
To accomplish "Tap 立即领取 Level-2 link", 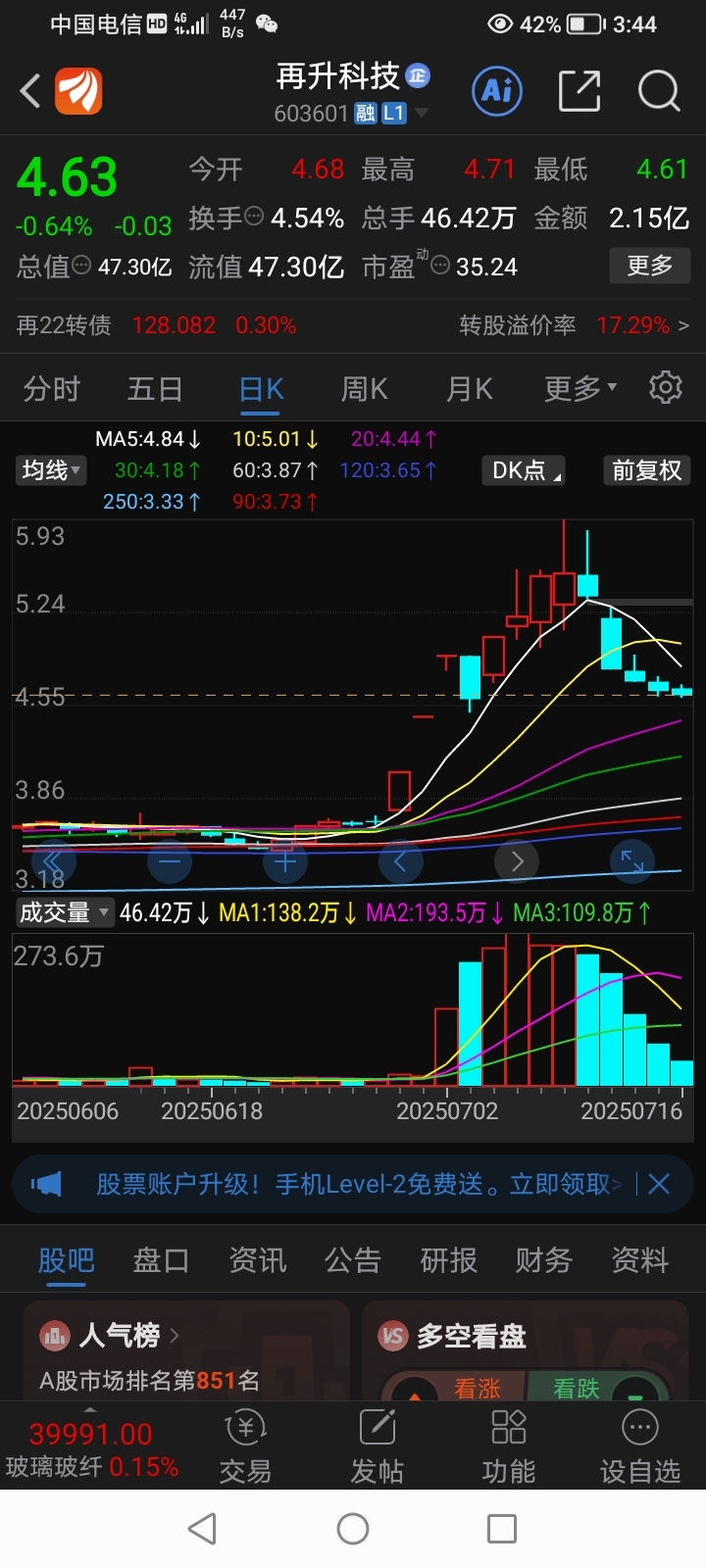I will click(560, 1184).
